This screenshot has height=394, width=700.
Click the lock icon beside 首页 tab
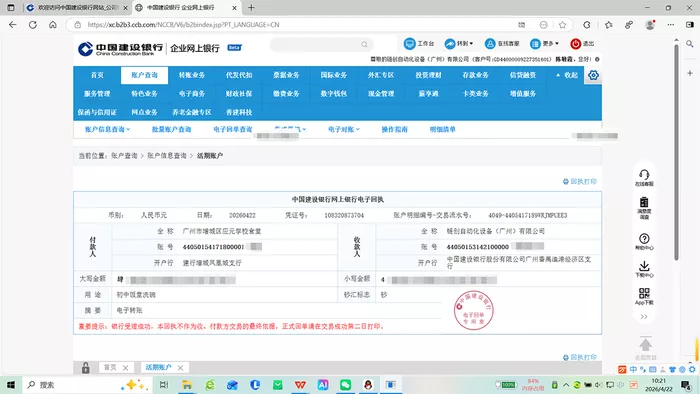86,368
